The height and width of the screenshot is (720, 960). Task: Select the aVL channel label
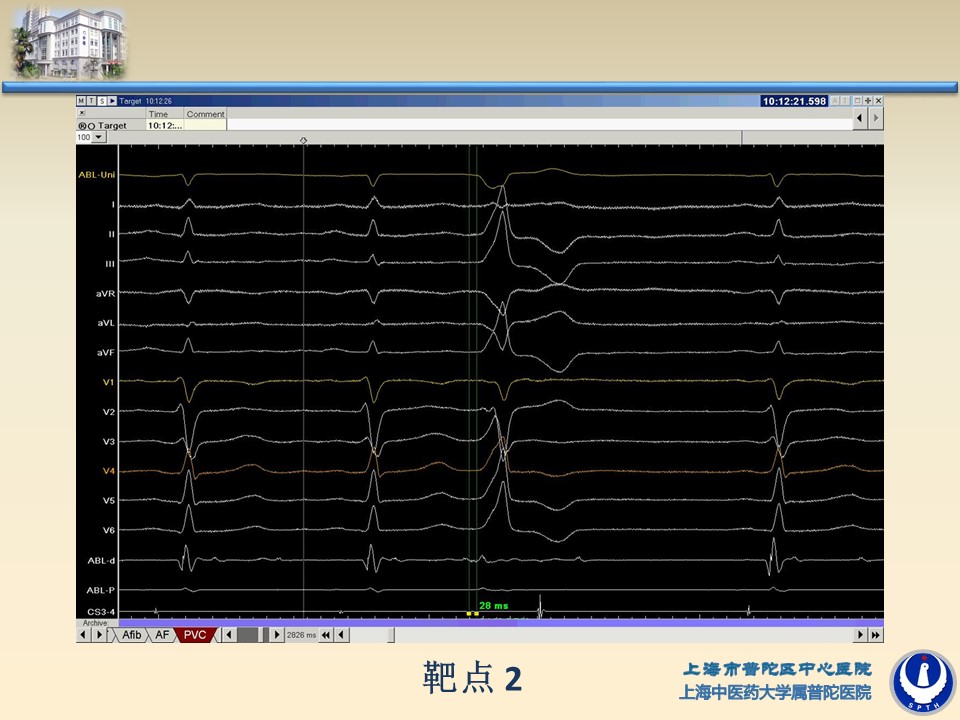tap(106, 323)
